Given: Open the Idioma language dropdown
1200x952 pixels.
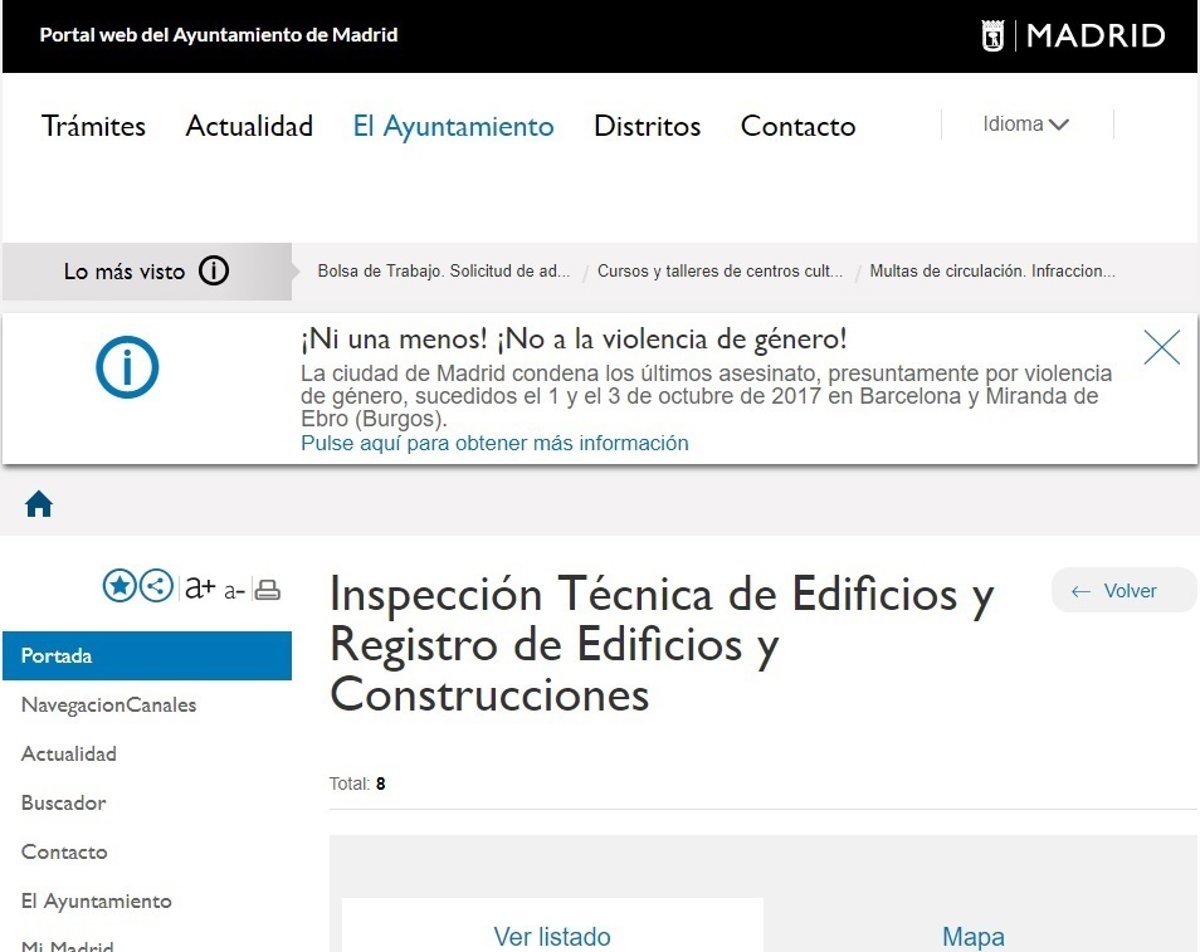Looking at the screenshot, I should point(1026,125).
